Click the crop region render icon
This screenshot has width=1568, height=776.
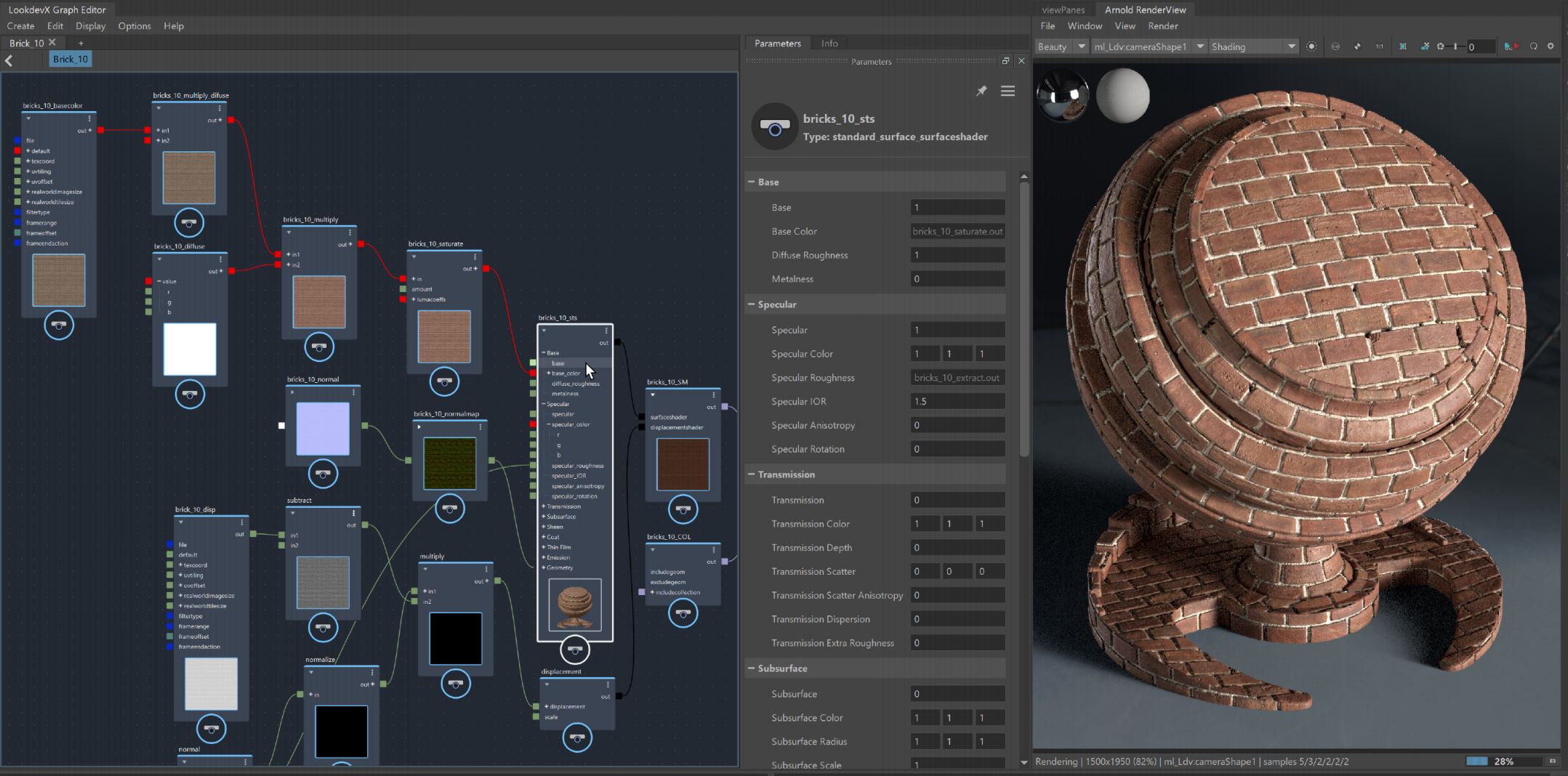pos(1403,46)
